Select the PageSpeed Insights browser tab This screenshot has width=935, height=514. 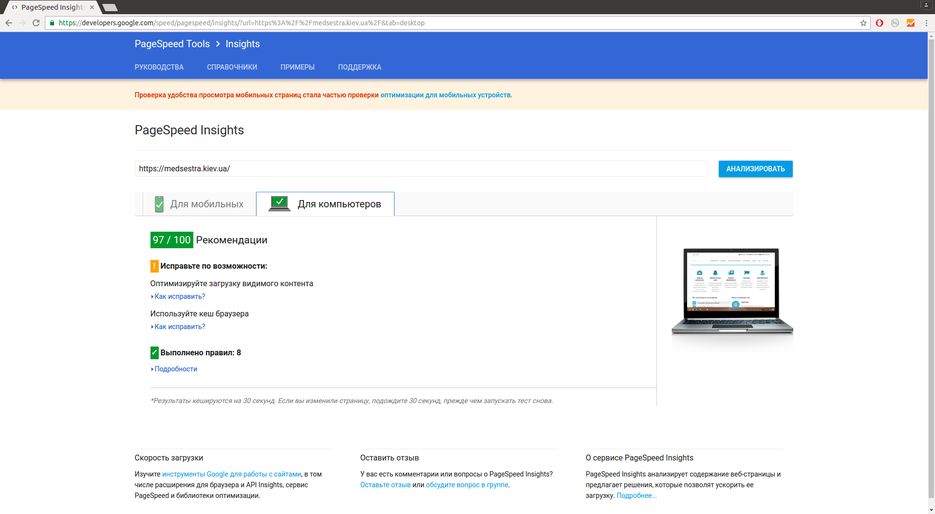[x=52, y=7]
